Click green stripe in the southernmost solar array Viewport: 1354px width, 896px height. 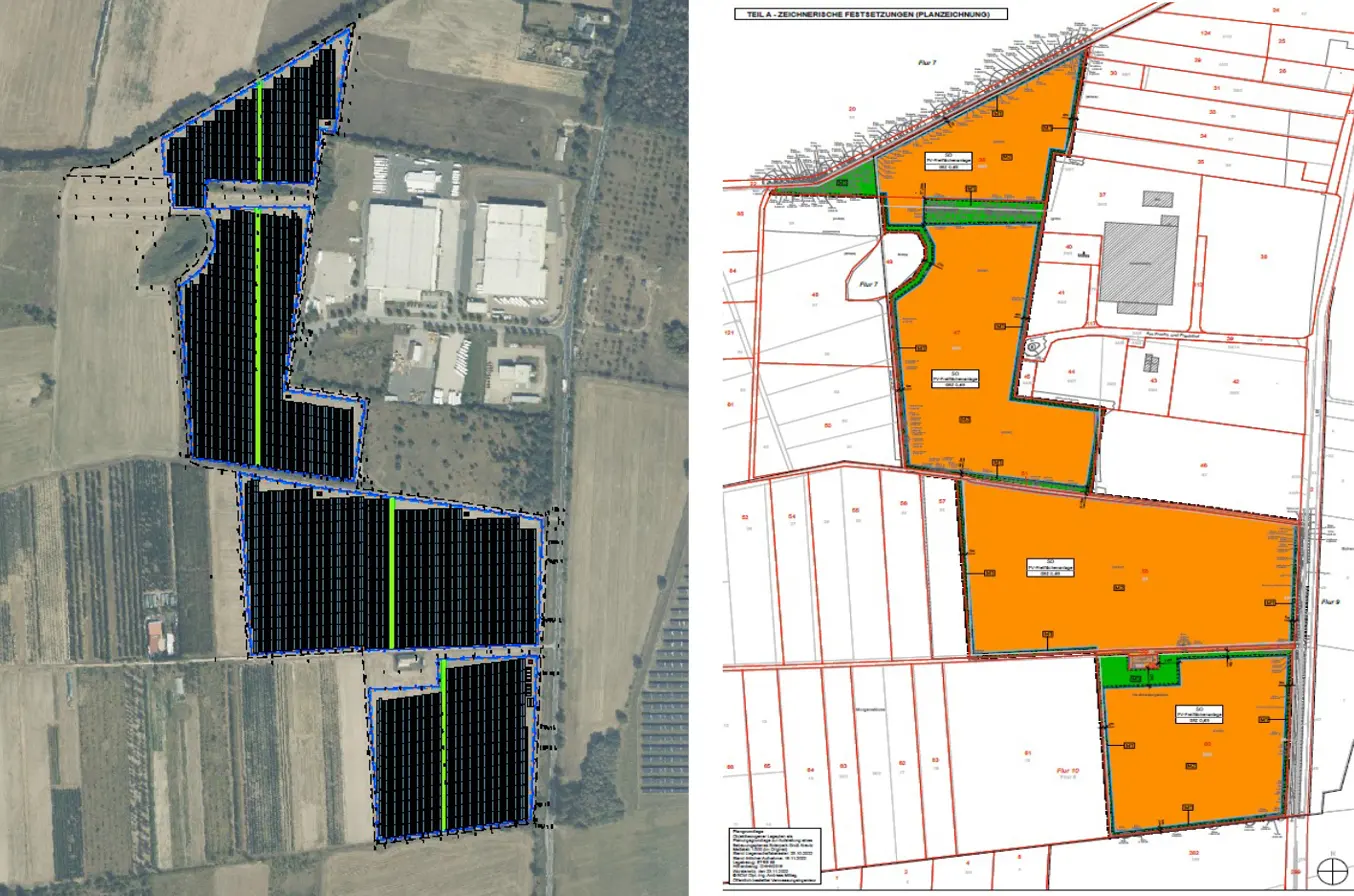coord(442,745)
